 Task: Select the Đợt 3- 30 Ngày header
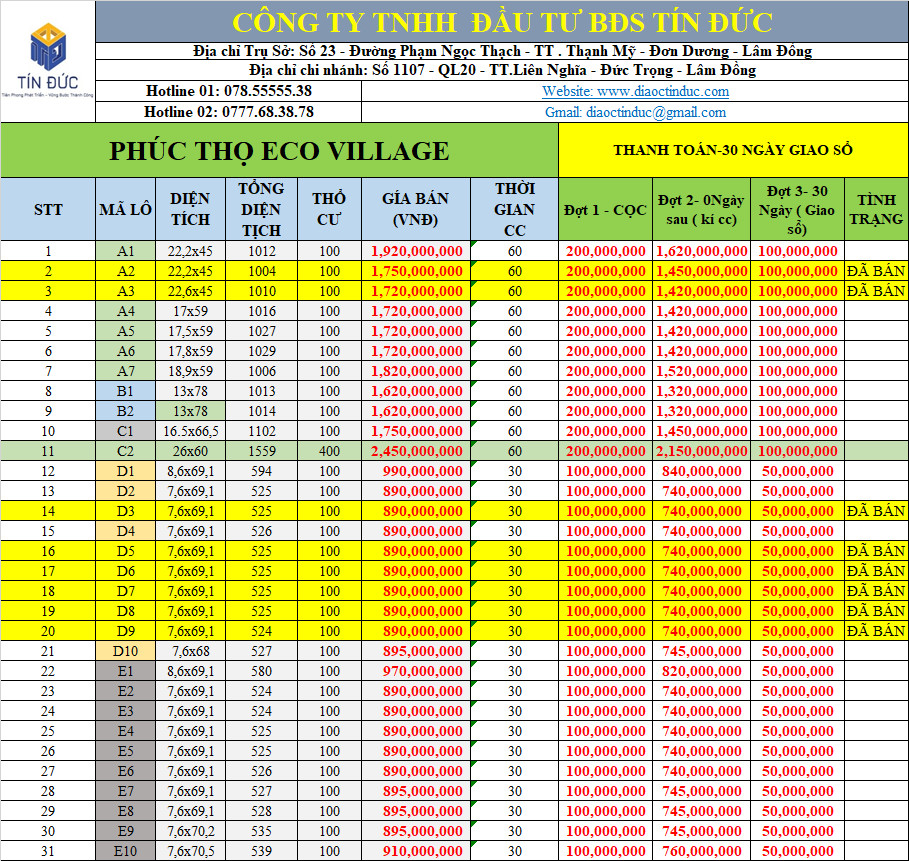point(798,209)
